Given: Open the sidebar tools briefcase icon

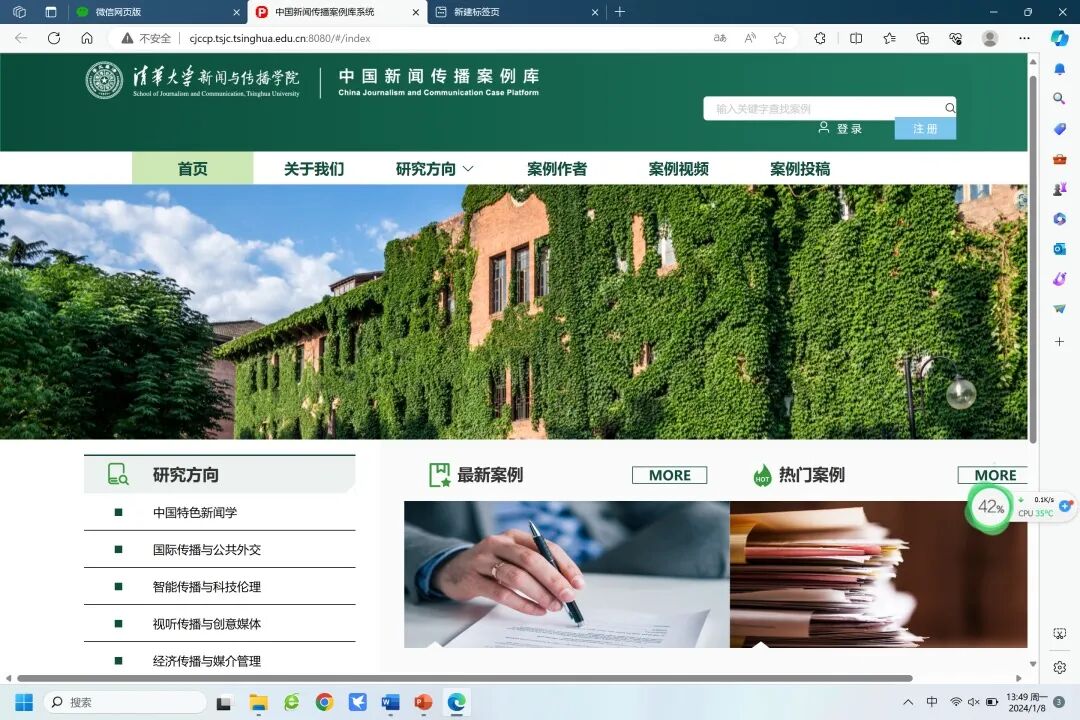Looking at the screenshot, I should click(x=1059, y=159).
